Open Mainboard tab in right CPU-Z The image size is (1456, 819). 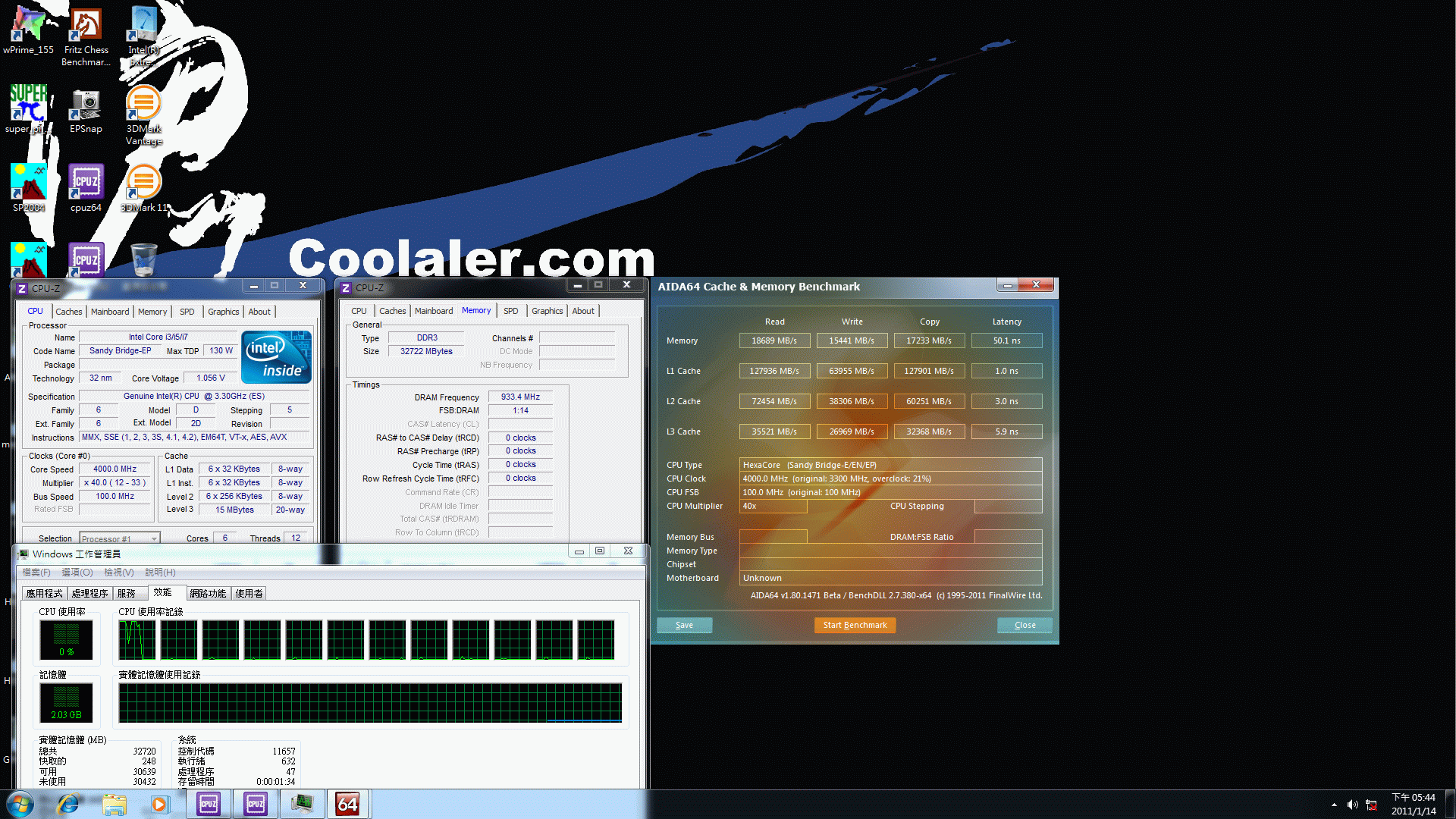coord(434,311)
